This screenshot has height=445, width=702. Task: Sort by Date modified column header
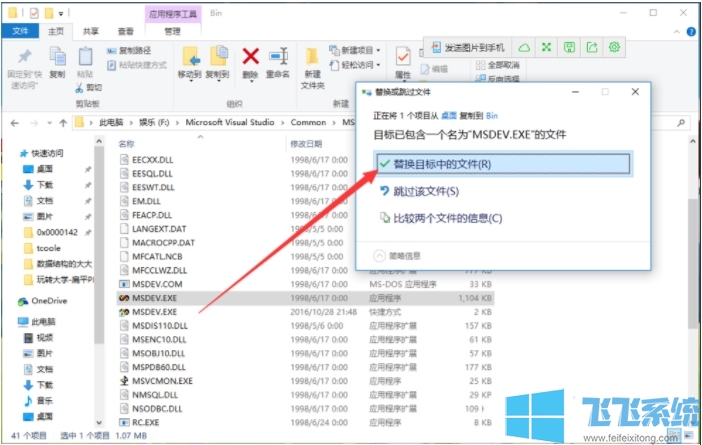pos(306,144)
